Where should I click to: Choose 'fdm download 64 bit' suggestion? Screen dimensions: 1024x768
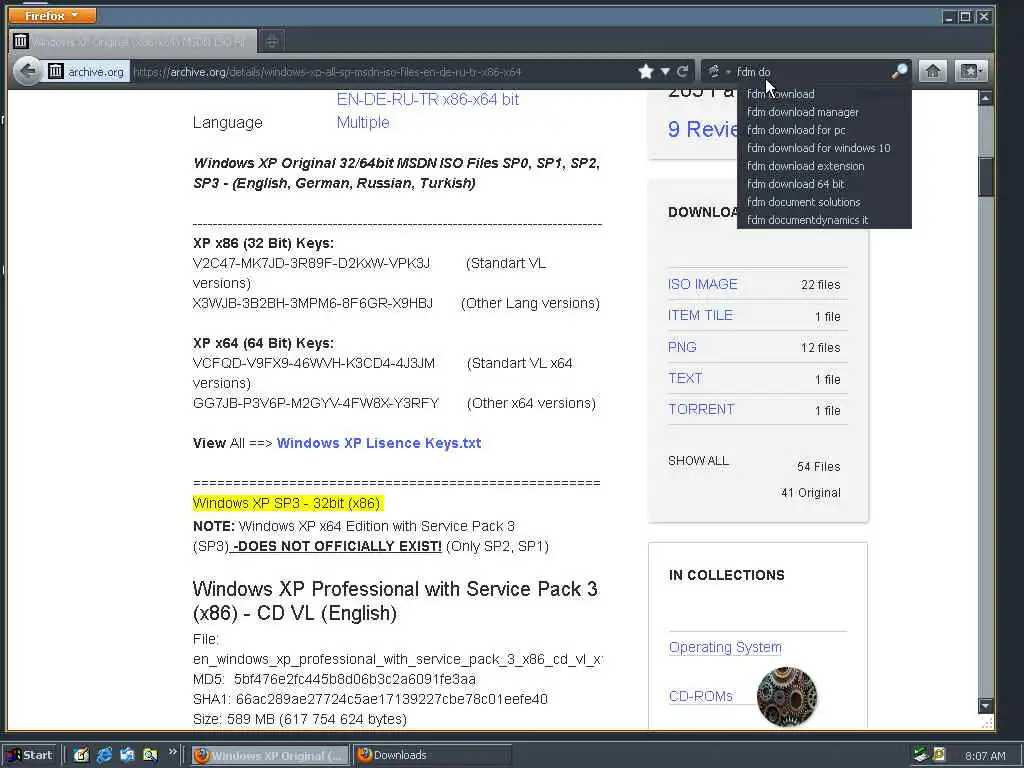(824, 184)
